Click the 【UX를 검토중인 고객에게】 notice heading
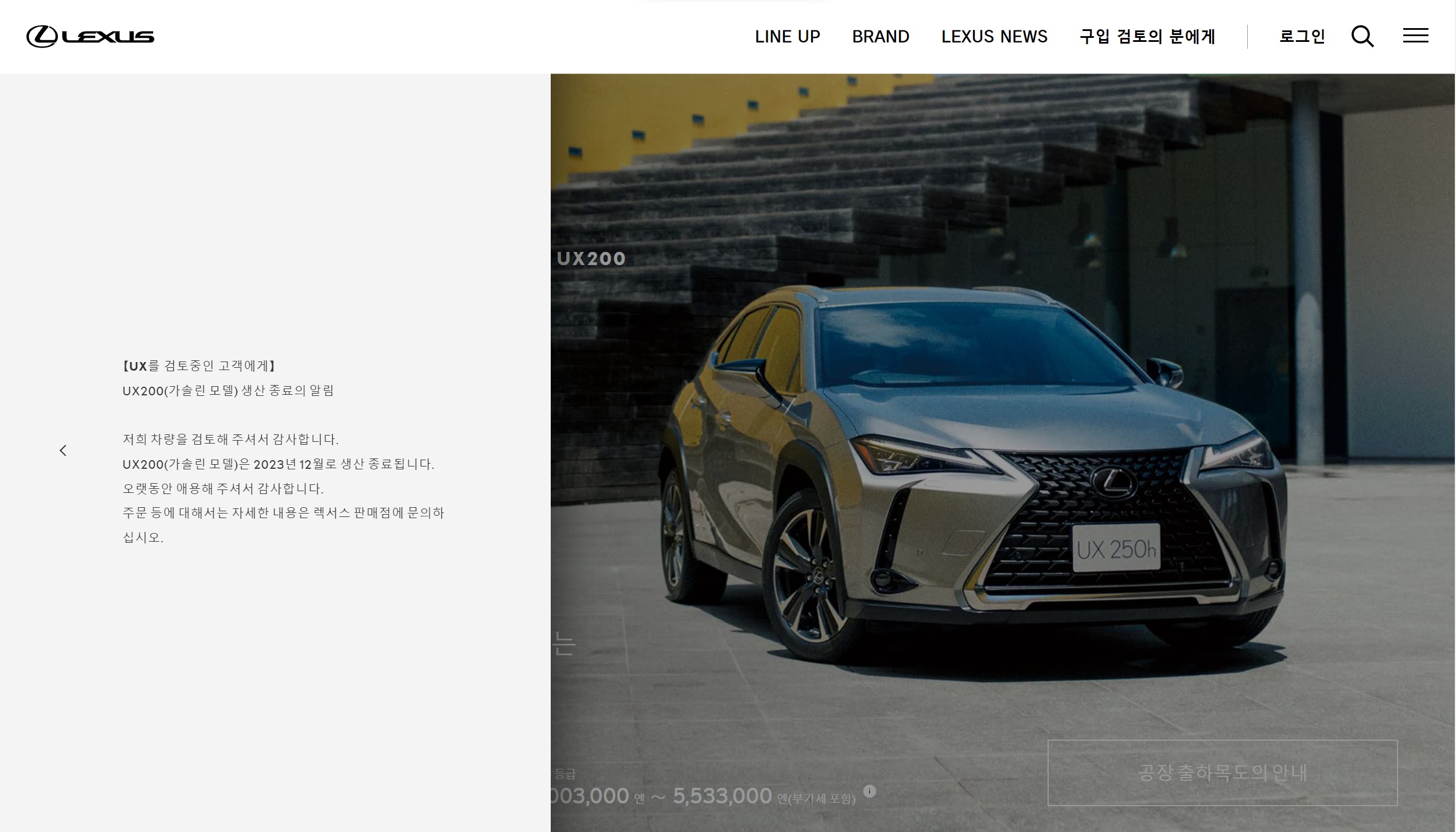This screenshot has width=1456, height=832. coord(199,366)
